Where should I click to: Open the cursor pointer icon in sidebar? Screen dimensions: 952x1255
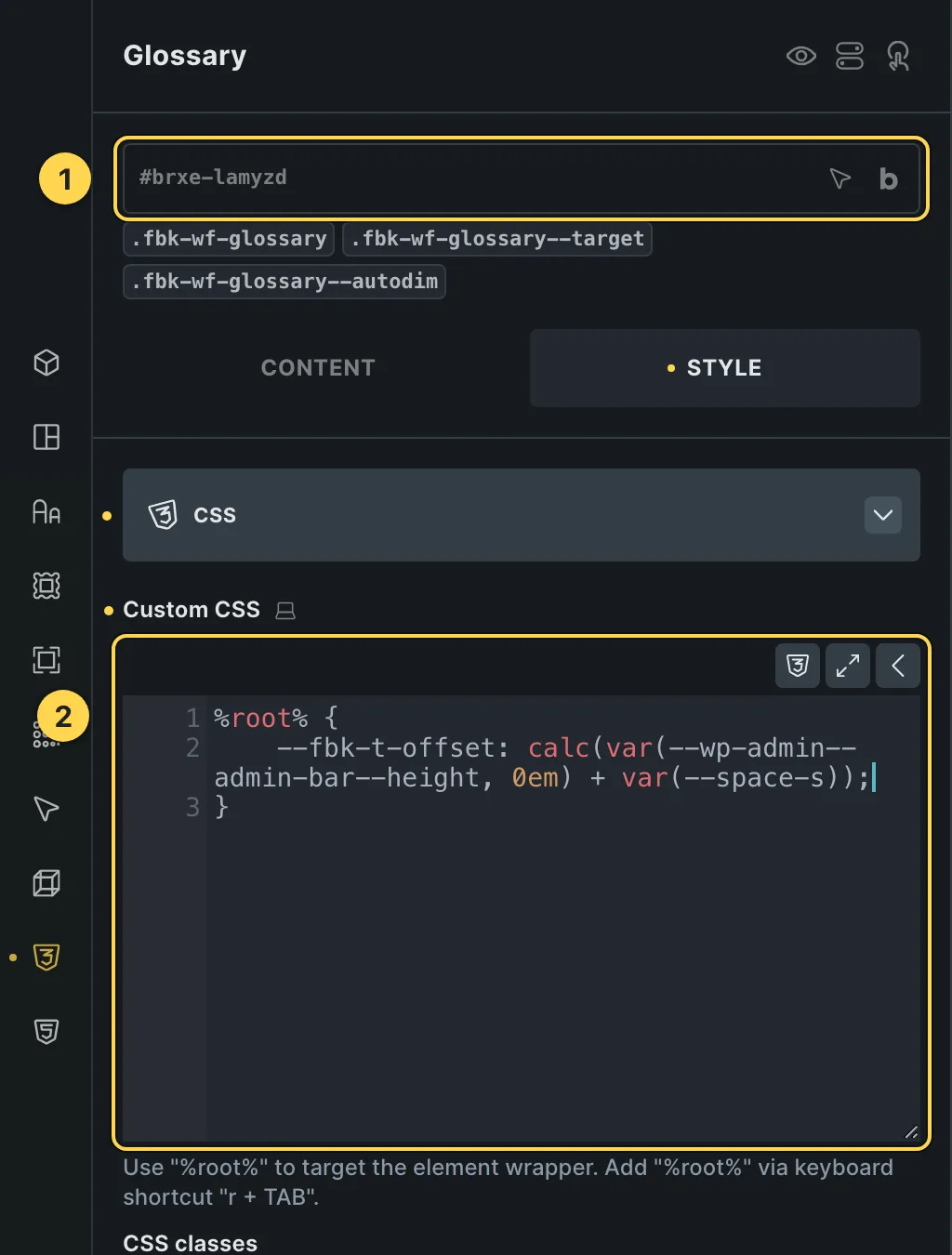coord(46,809)
